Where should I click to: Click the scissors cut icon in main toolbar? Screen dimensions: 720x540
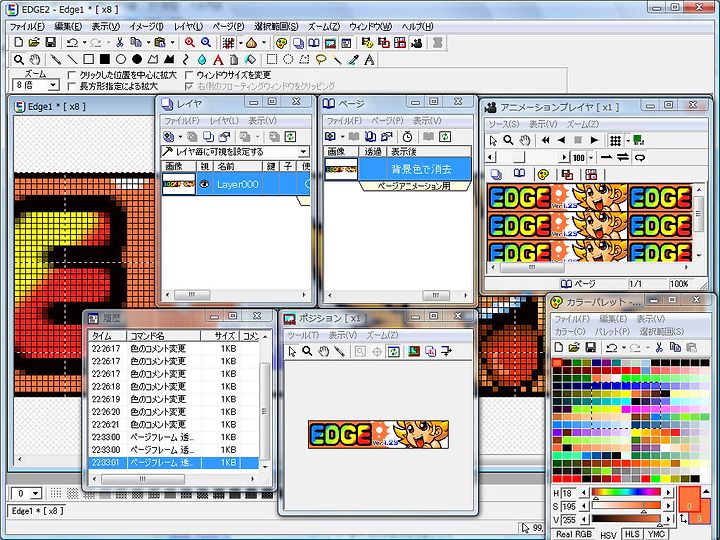pos(120,43)
